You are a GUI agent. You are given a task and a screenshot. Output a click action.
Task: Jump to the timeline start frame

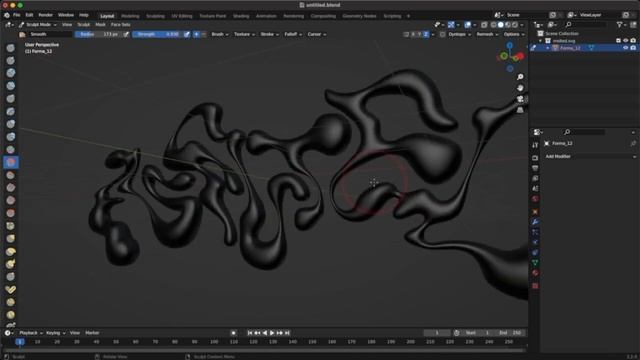pos(250,333)
